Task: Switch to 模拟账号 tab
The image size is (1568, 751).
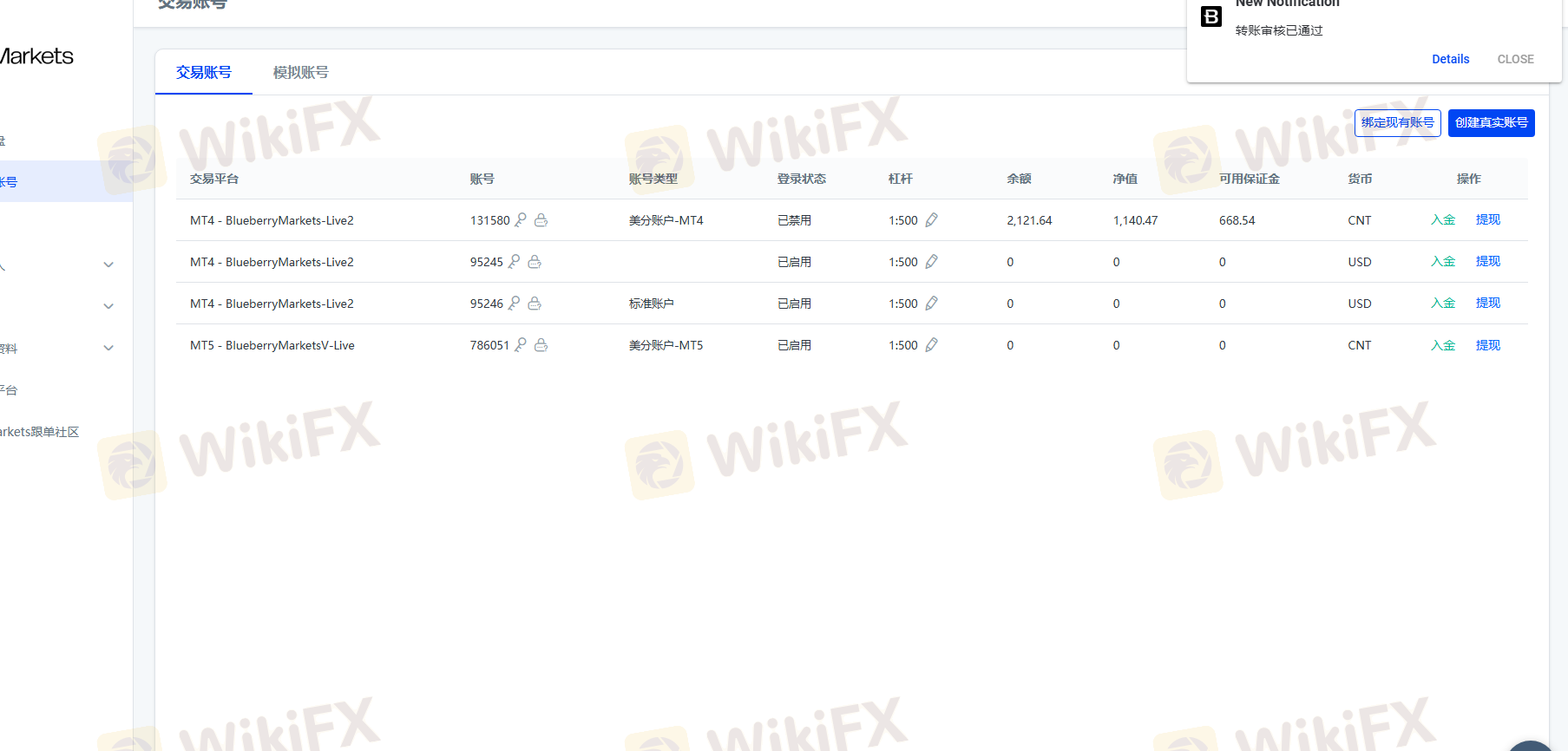Action: coord(301,72)
